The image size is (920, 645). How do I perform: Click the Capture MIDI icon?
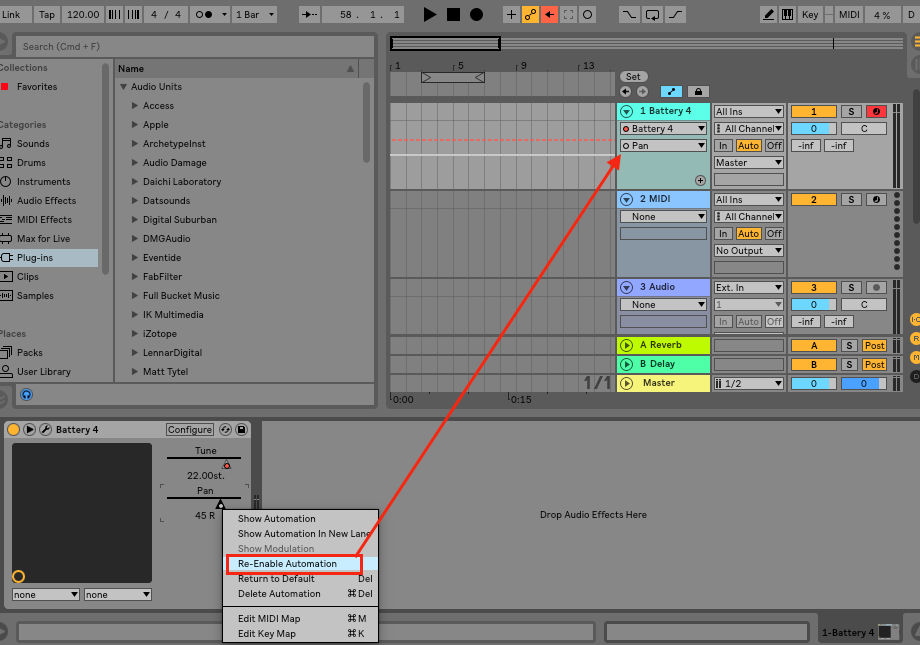(x=568, y=15)
